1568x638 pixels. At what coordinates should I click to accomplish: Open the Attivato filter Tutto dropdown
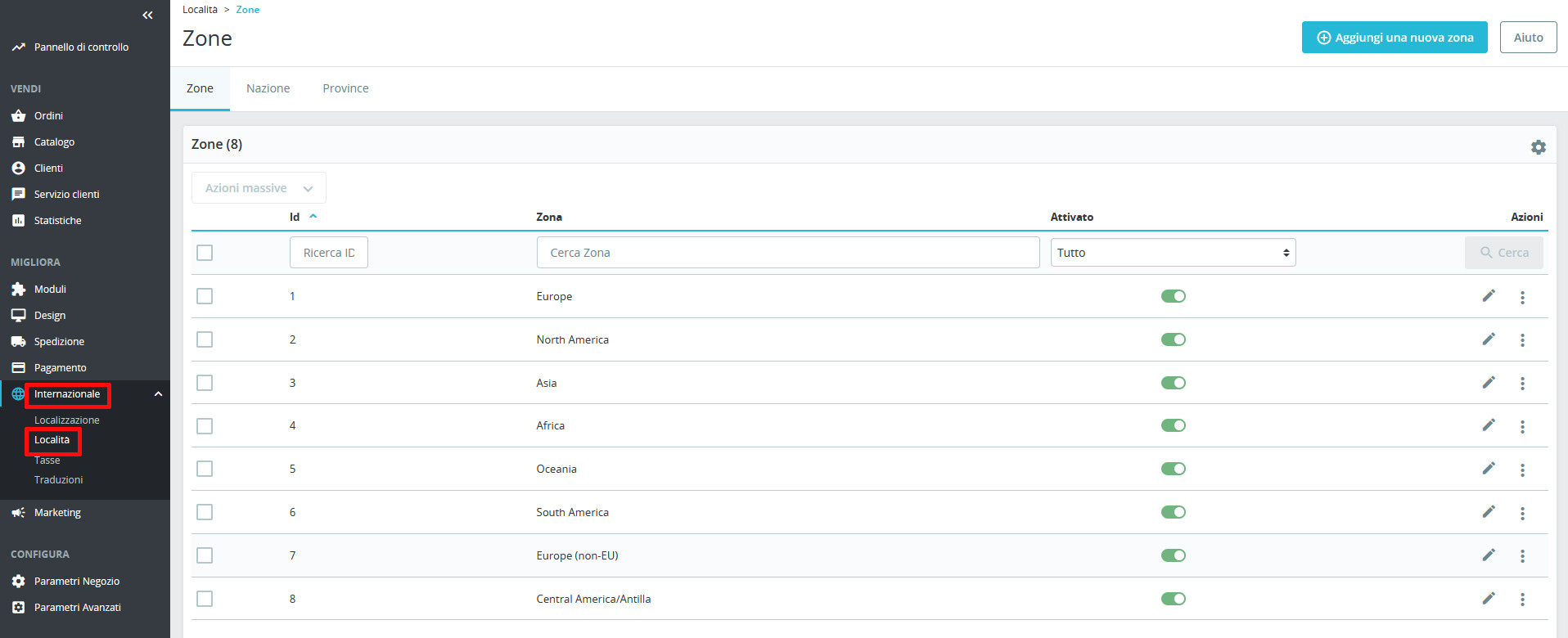click(1174, 253)
